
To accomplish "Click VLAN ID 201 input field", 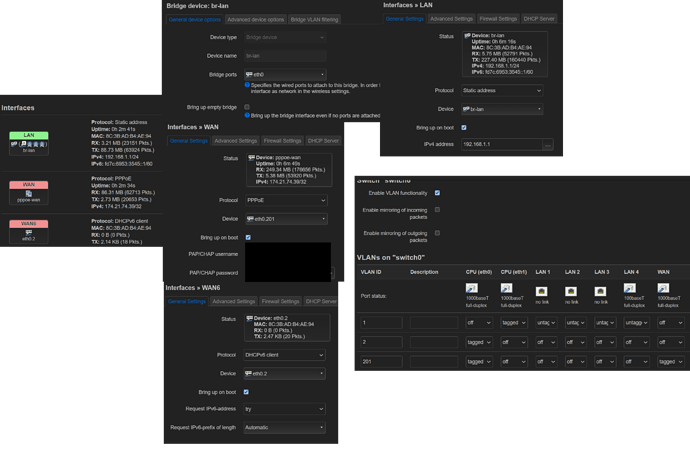I will tap(382, 362).
